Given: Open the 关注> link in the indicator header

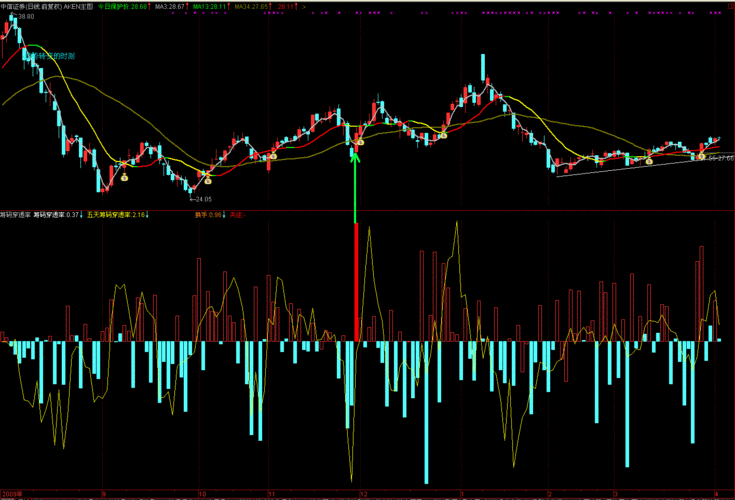Looking at the screenshot, I should (238, 215).
